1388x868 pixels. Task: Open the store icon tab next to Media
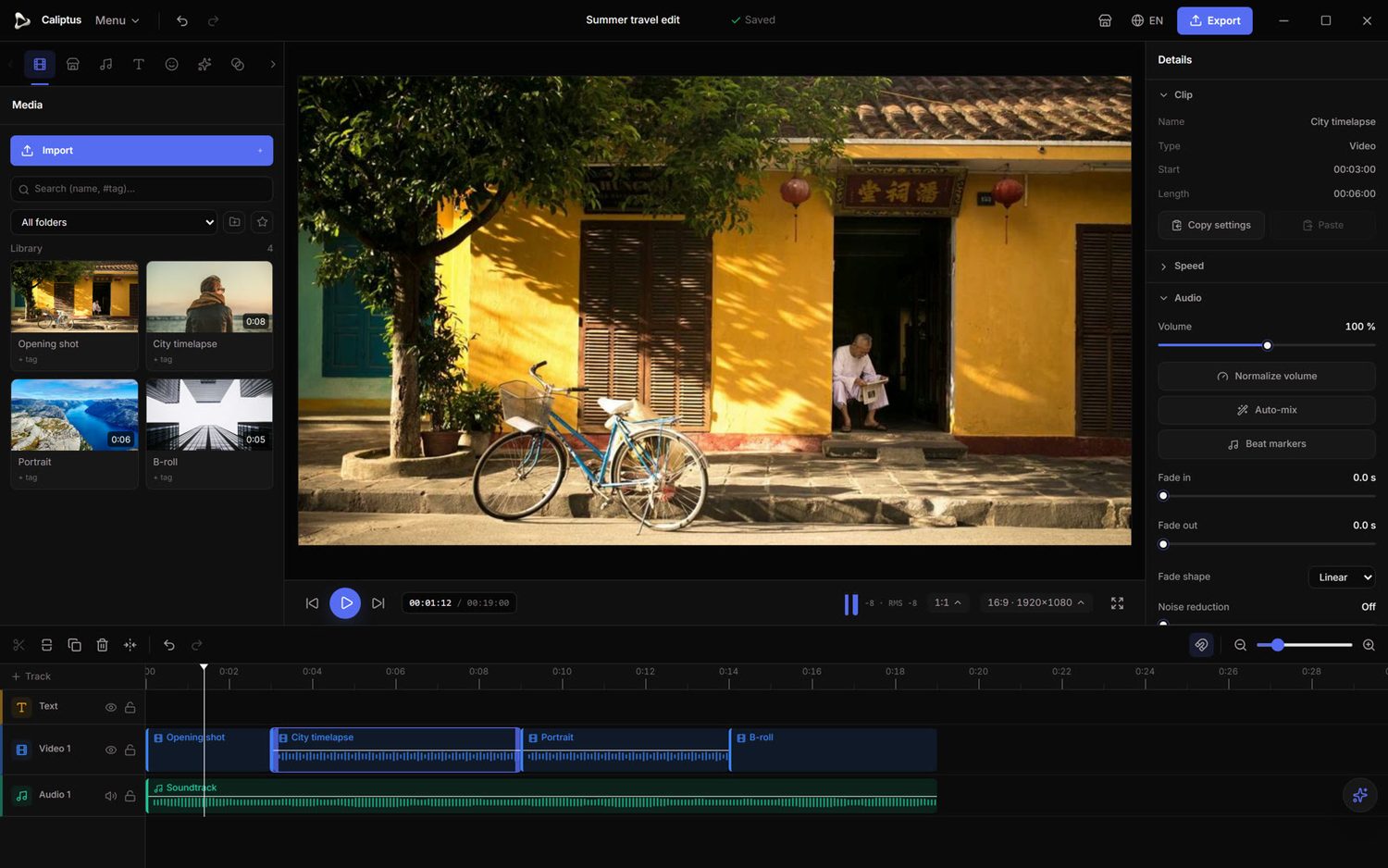(73, 64)
